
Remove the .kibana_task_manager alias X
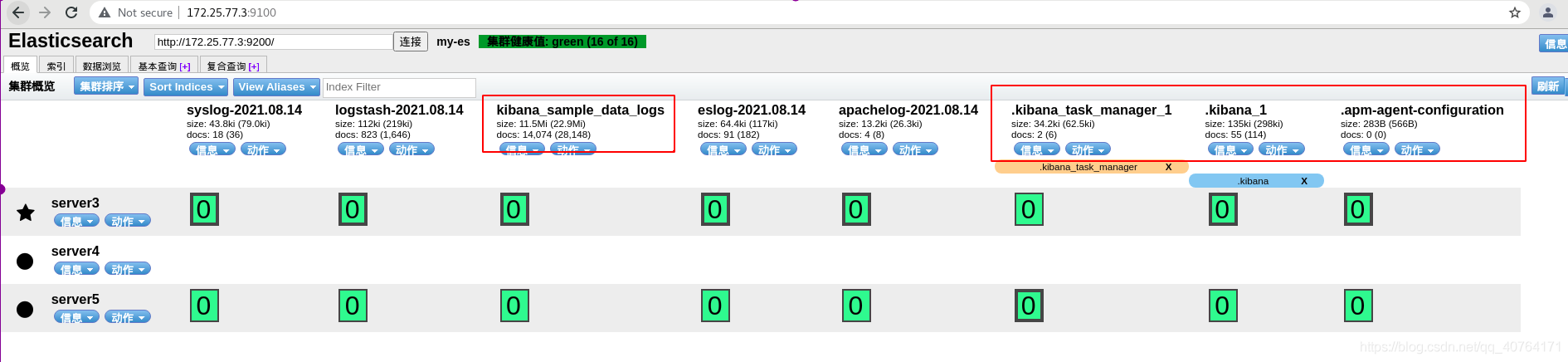(x=1168, y=167)
